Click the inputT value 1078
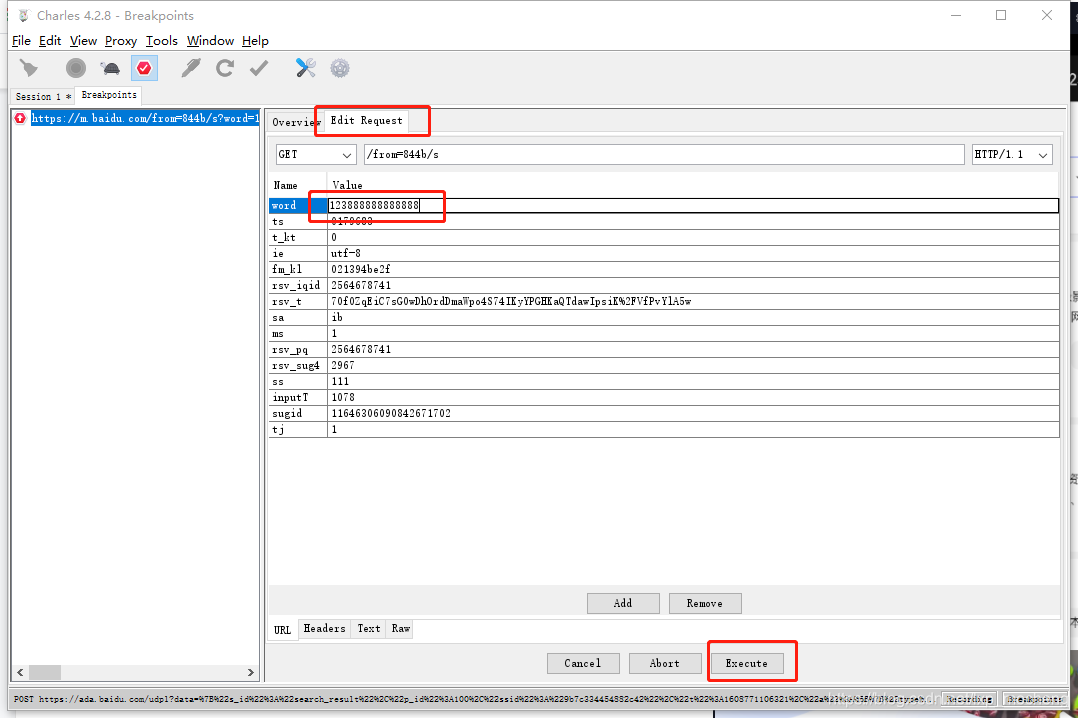 [342, 397]
